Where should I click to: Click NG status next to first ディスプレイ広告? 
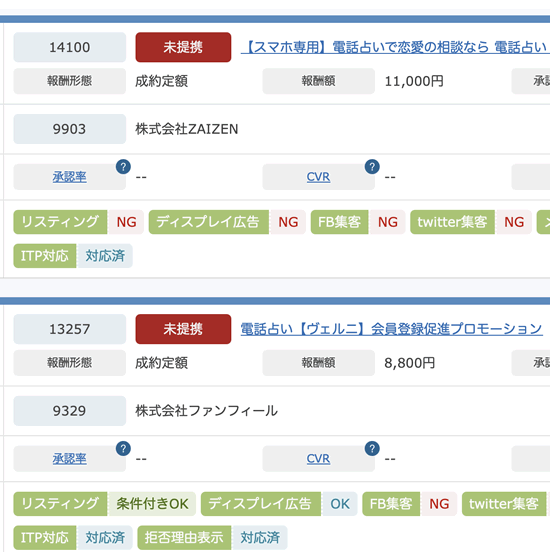tap(288, 222)
